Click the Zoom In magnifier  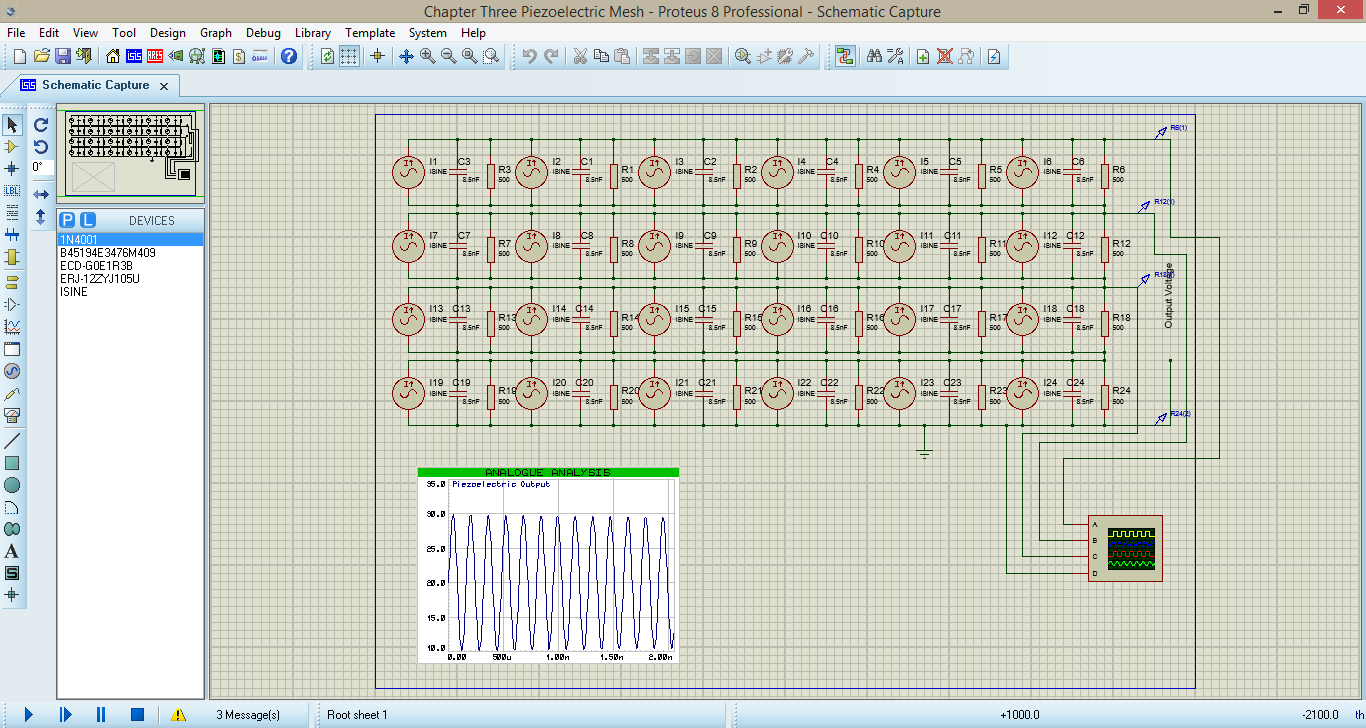tap(428, 56)
